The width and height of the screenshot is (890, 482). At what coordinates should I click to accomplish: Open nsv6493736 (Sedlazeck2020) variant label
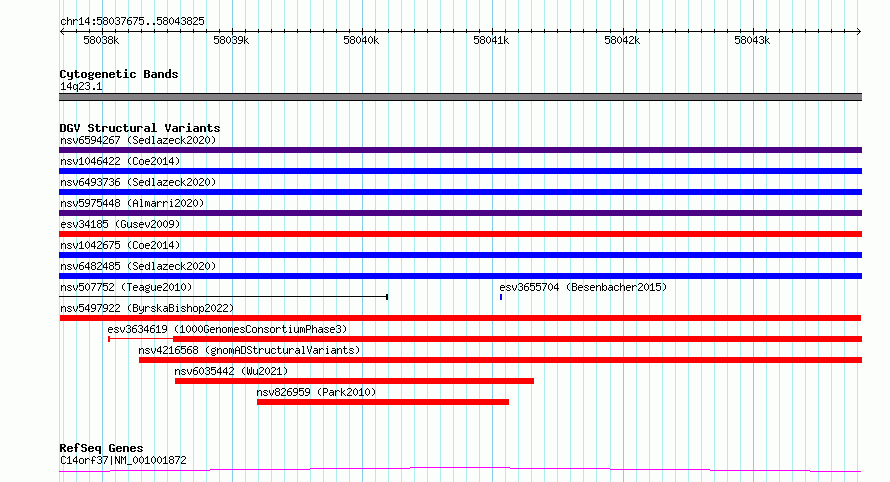(x=138, y=182)
